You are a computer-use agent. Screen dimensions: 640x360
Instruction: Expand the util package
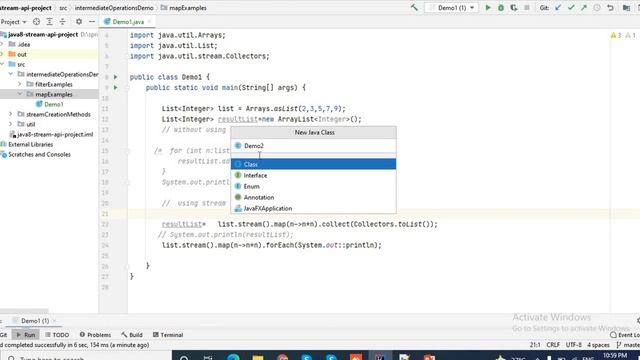pos(11,124)
